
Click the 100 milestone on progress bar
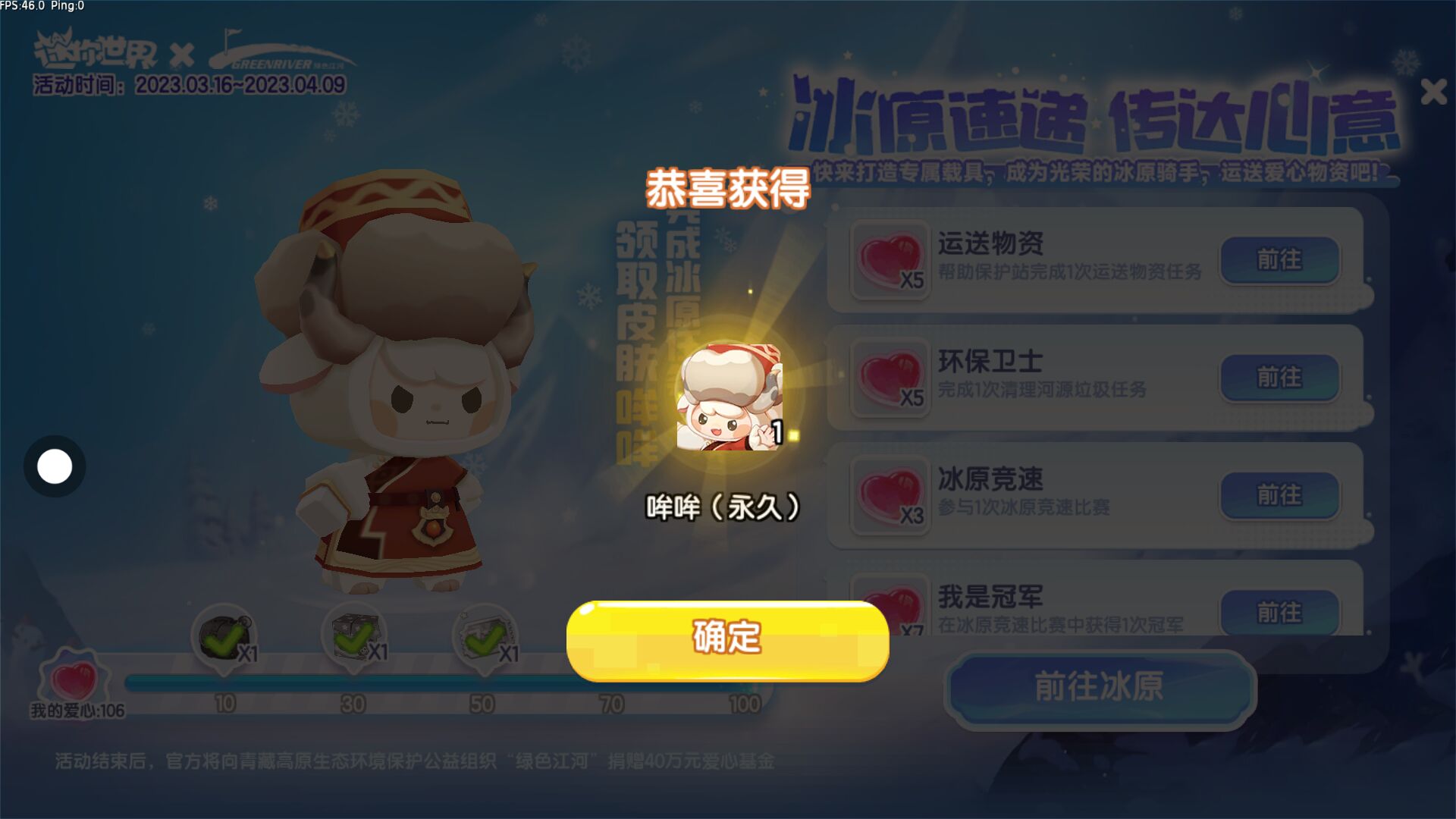(745, 704)
